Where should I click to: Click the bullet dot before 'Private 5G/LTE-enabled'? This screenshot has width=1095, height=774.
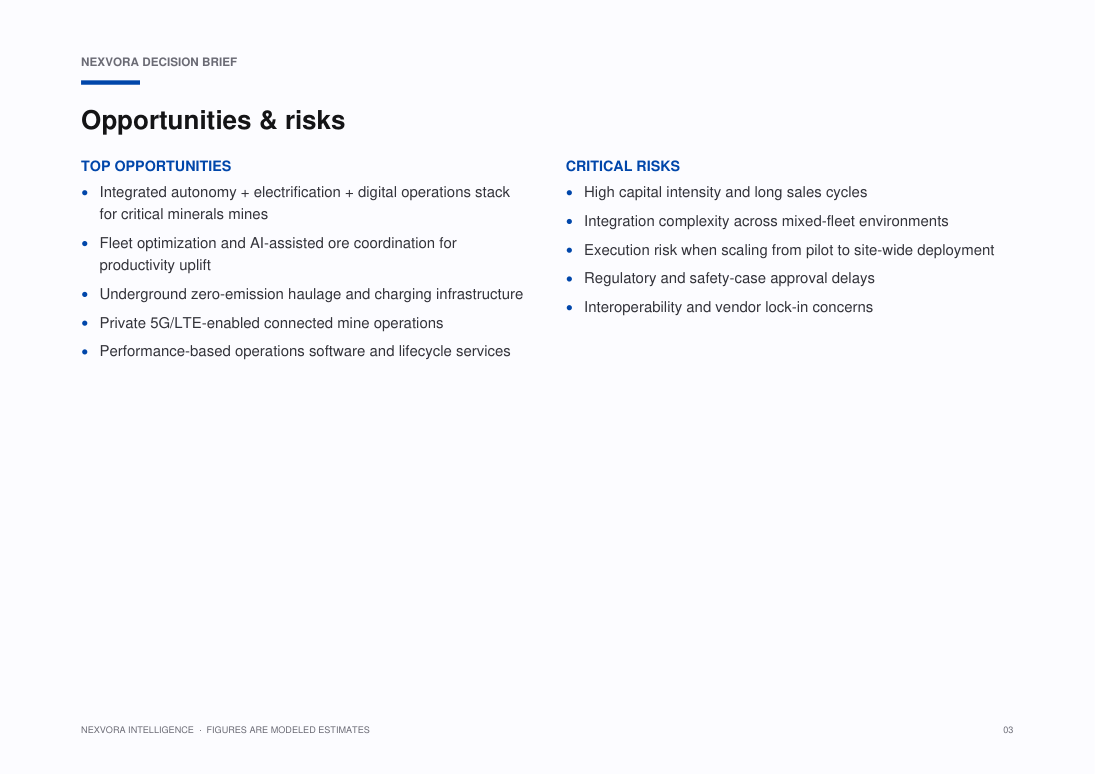pos(84,323)
